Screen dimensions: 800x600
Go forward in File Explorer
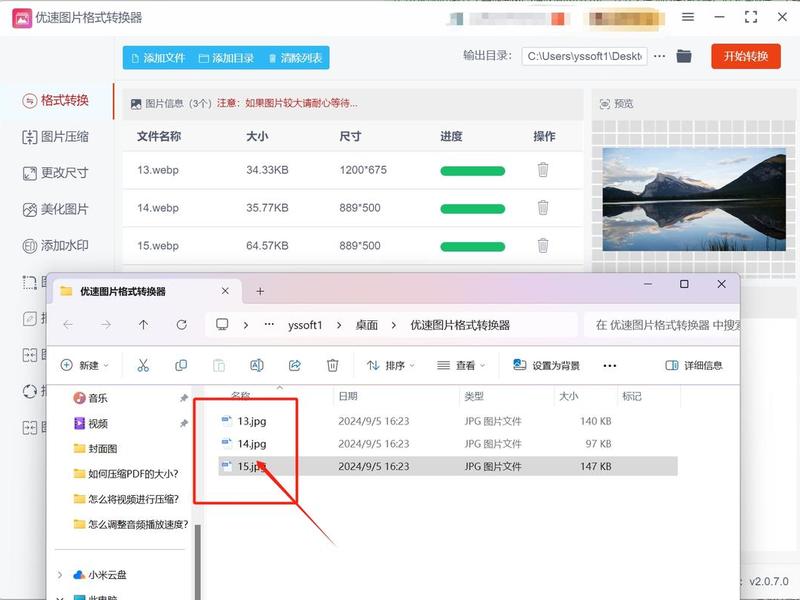coord(106,324)
